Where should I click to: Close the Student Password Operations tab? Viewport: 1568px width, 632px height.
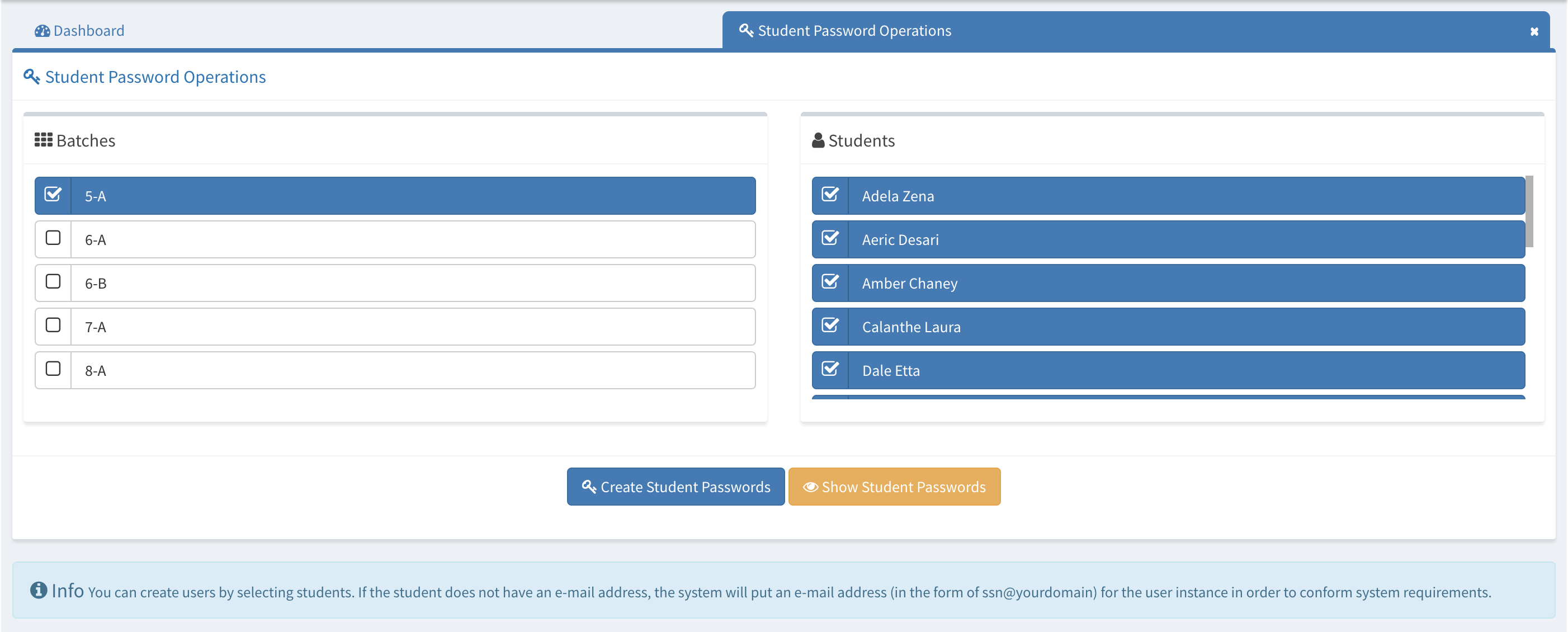[x=1534, y=32]
